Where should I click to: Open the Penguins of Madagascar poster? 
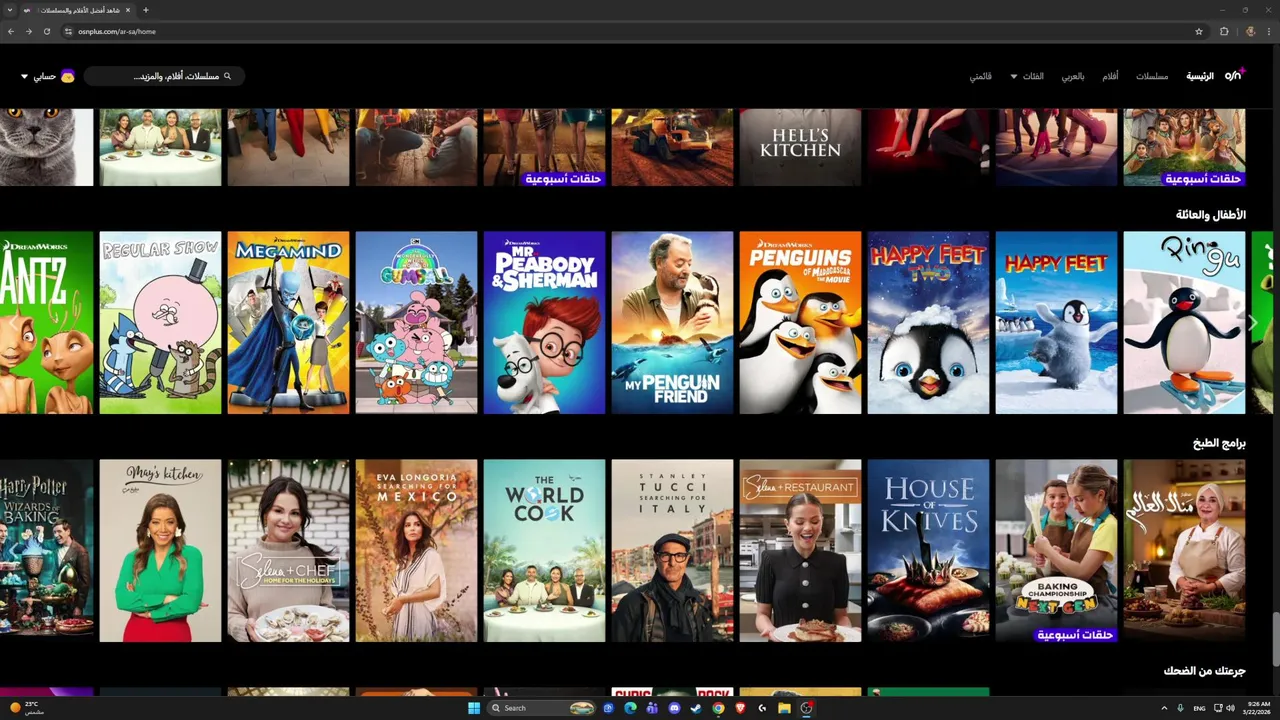point(800,323)
